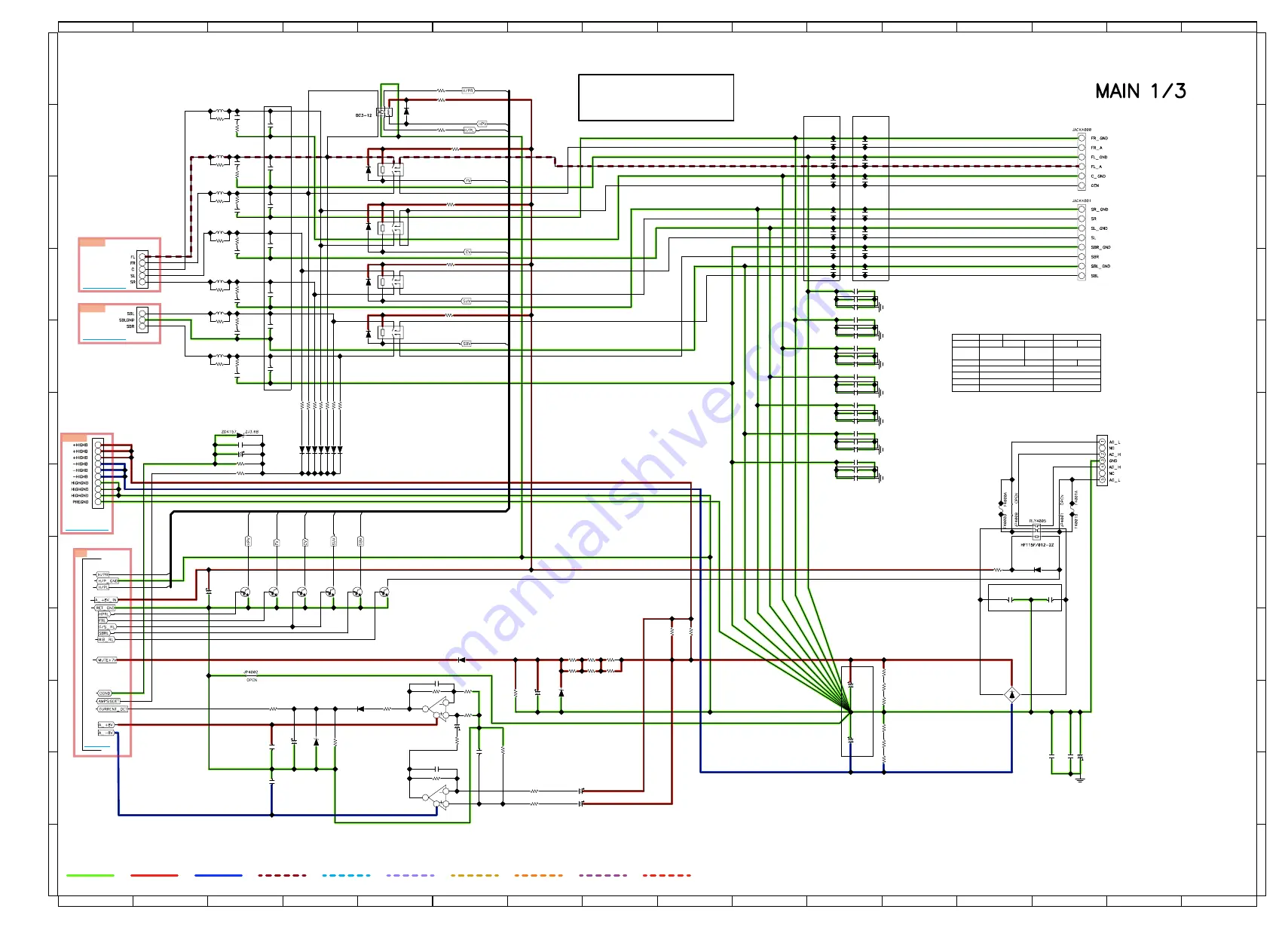Click the bridge rectifier diamond symbol
Viewport: 1282px width, 952px height.
1012,695
